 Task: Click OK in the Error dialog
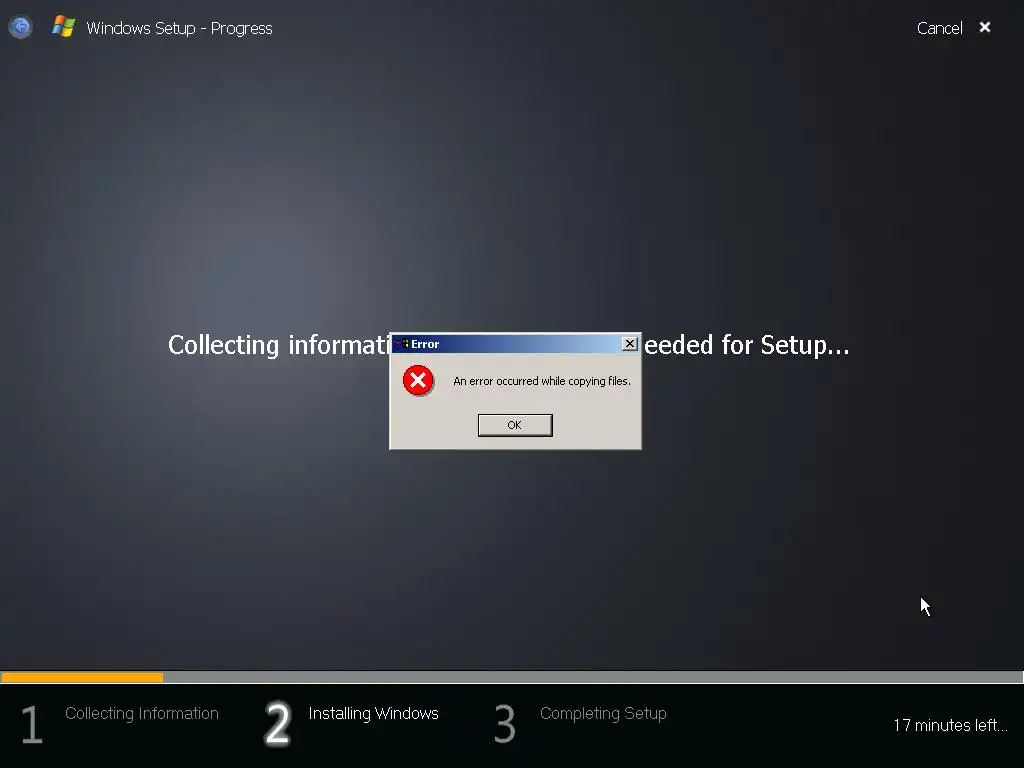click(515, 425)
